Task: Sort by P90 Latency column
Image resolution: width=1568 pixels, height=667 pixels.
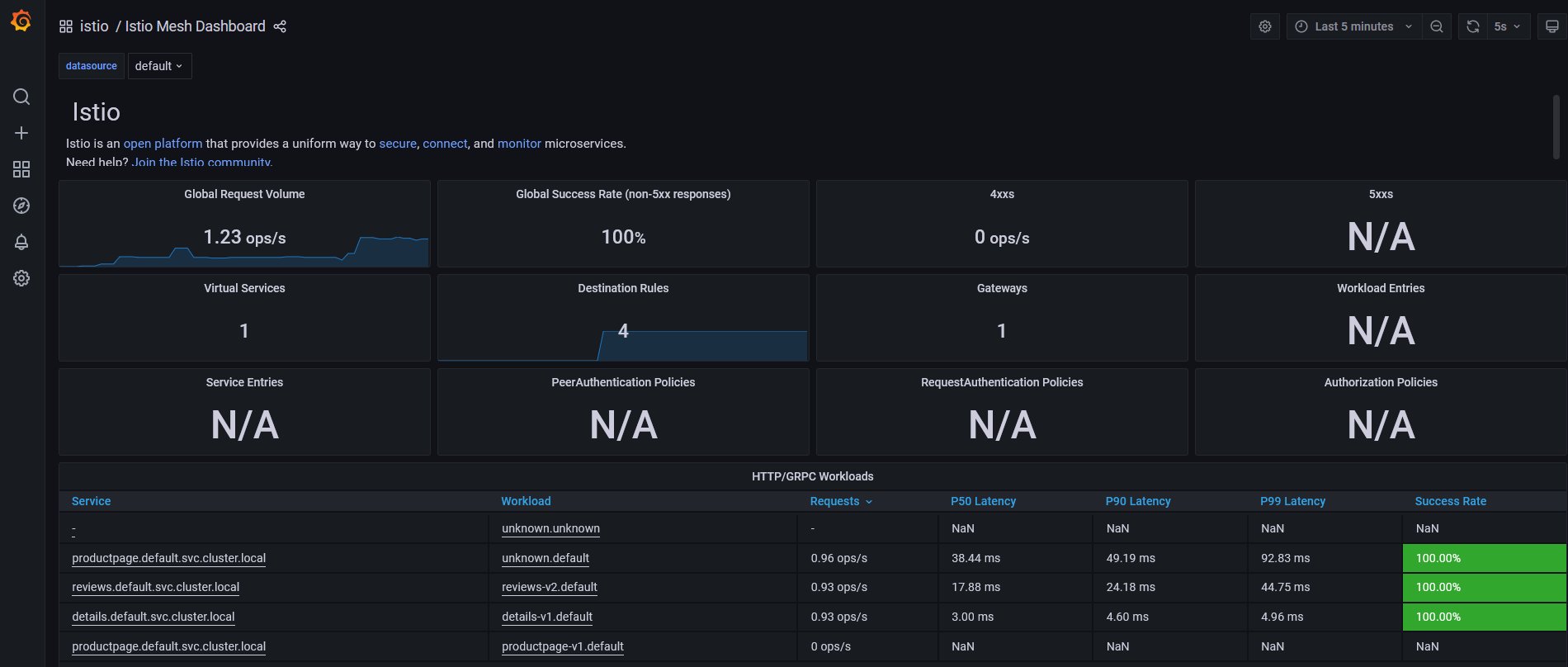Action: point(1138,501)
